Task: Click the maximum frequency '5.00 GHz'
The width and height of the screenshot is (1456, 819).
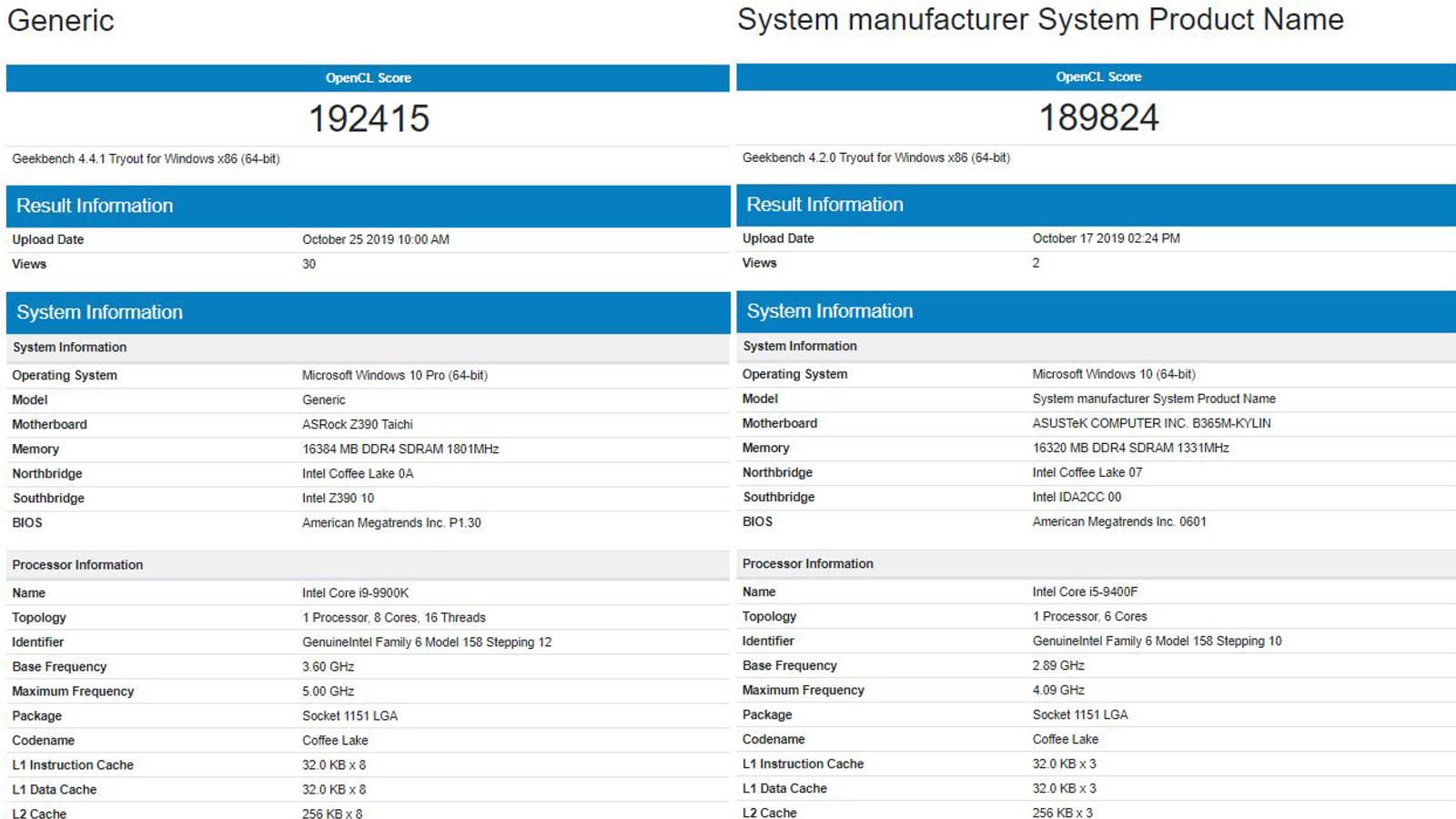Action: tap(329, 691)
